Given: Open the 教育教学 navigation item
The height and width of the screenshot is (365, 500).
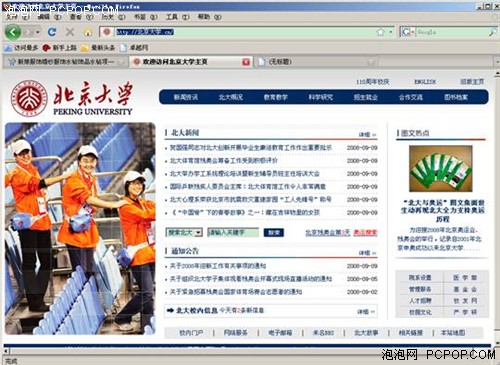Looking at the screenshot, I should 276,97.
